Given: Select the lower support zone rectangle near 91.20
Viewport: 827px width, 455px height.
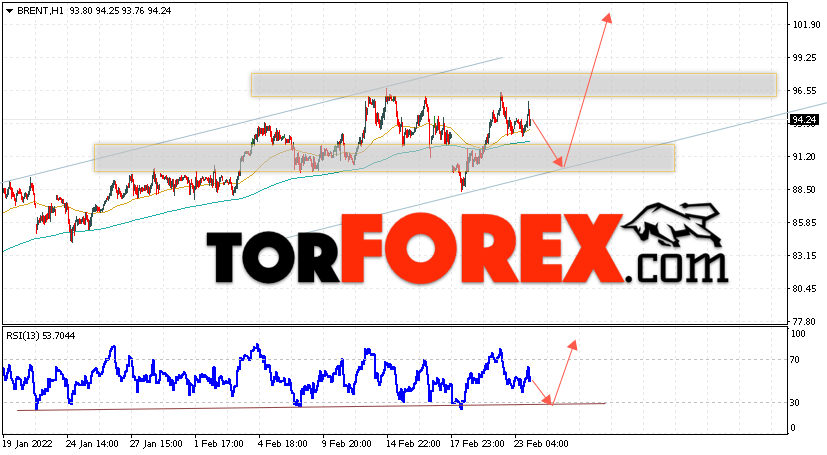Looking at the screenshot, I should 384,158.
